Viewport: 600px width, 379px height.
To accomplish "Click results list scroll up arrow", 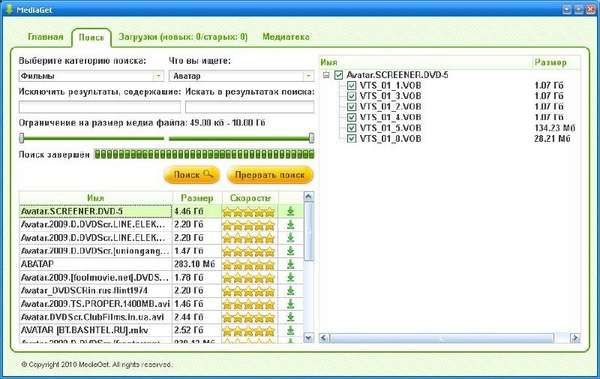I will [x=308, y=197].
